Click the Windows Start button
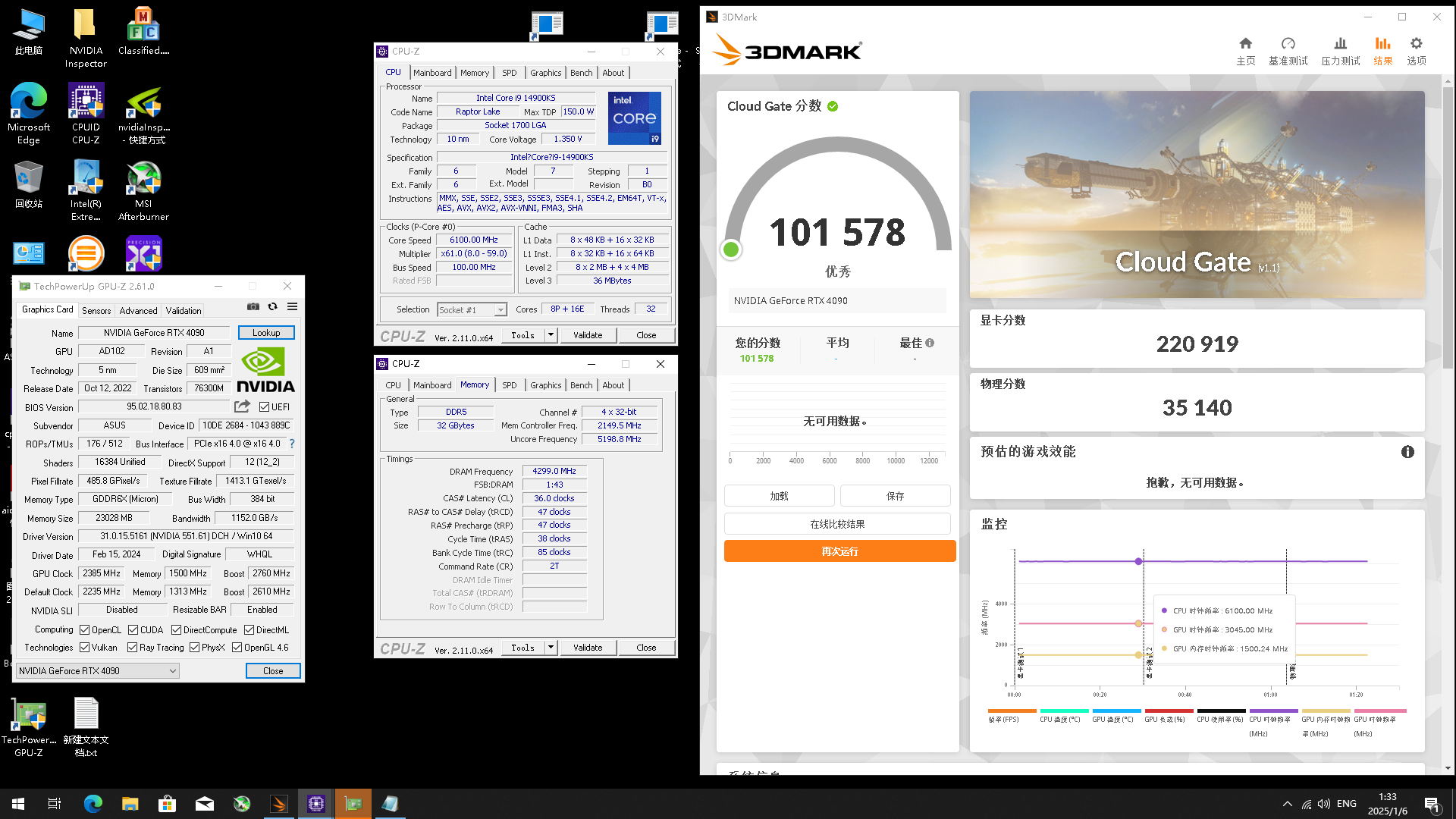The image size is (1456, 819). click(18, 804)
